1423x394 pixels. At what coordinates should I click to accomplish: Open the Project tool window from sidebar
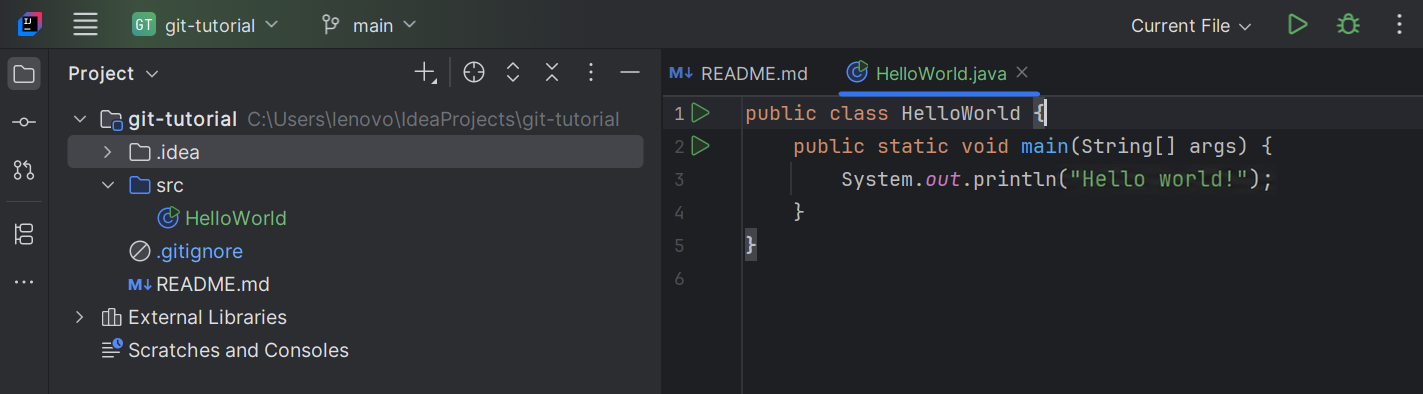click(x=25, y=73)
